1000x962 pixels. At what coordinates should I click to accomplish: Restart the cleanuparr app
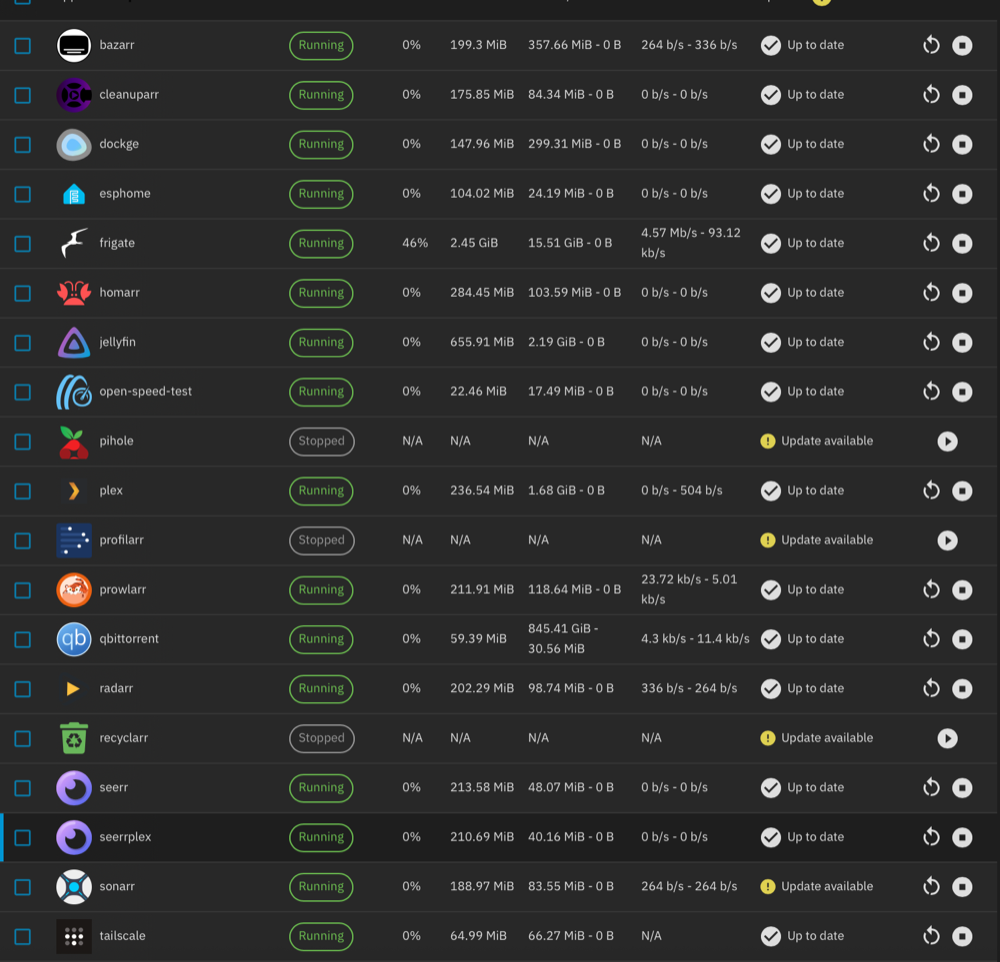click(x=931, y=95)
